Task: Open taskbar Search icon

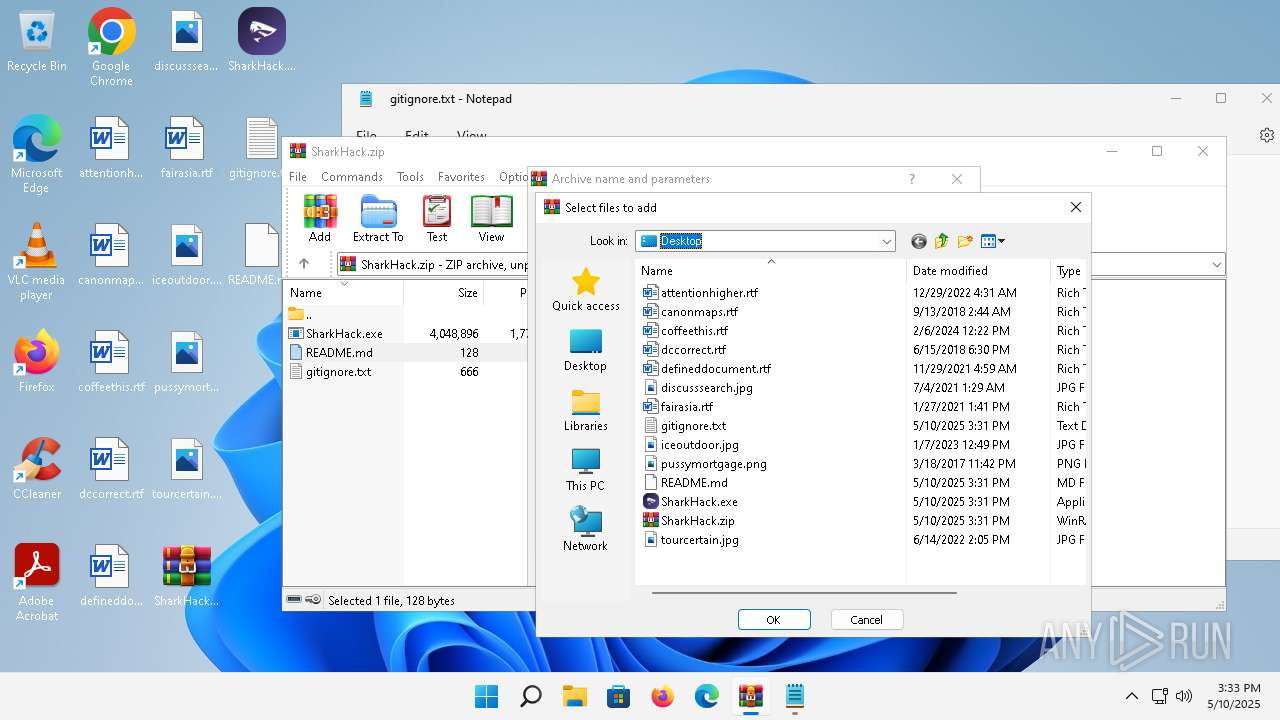Action: point(531,696)
